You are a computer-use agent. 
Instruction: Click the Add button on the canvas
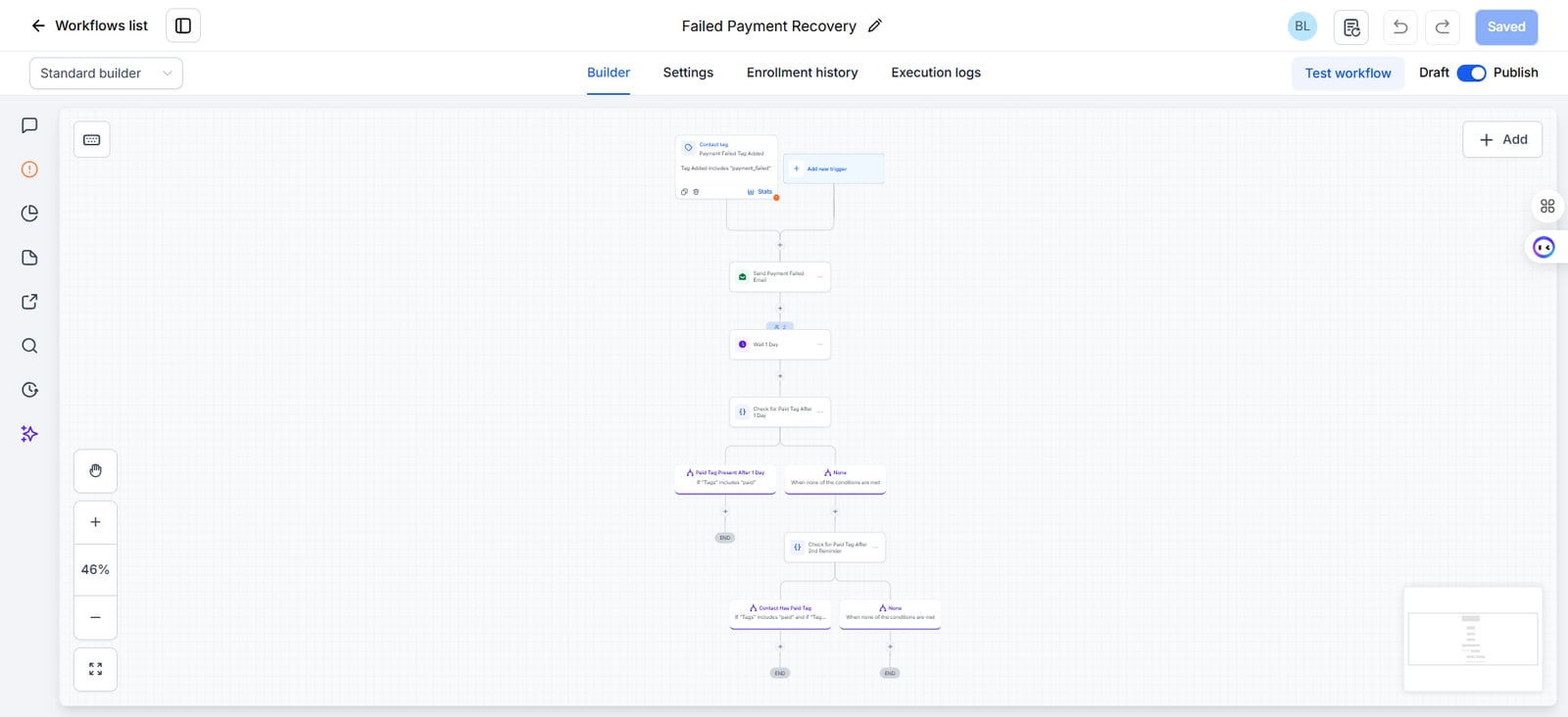[x=1502, y=139]
